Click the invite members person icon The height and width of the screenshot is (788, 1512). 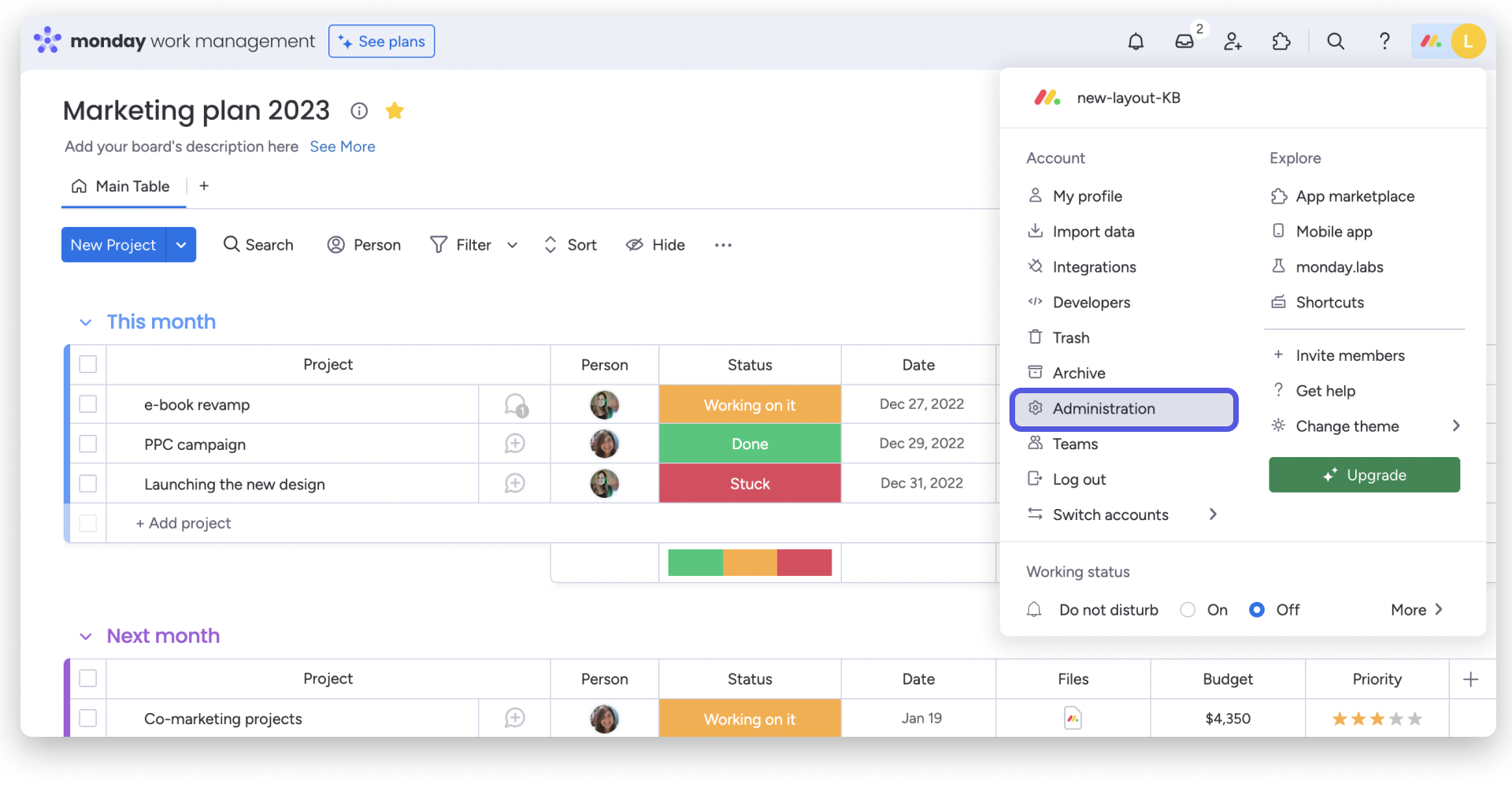click(x=1232, y=41)
